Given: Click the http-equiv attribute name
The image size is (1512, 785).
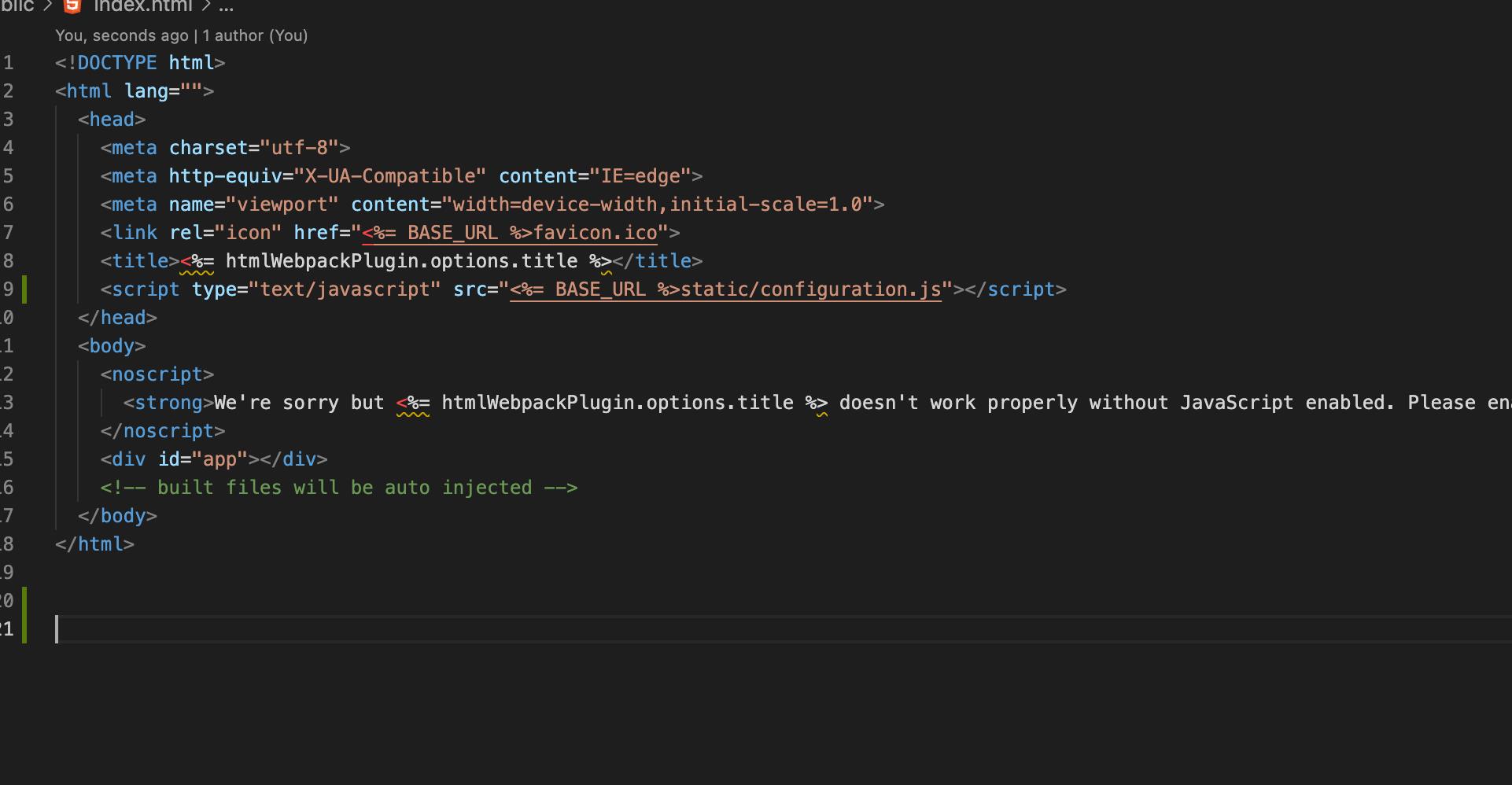Looking at the screenshot, I should pyautogui.click(x=226, y=176).
